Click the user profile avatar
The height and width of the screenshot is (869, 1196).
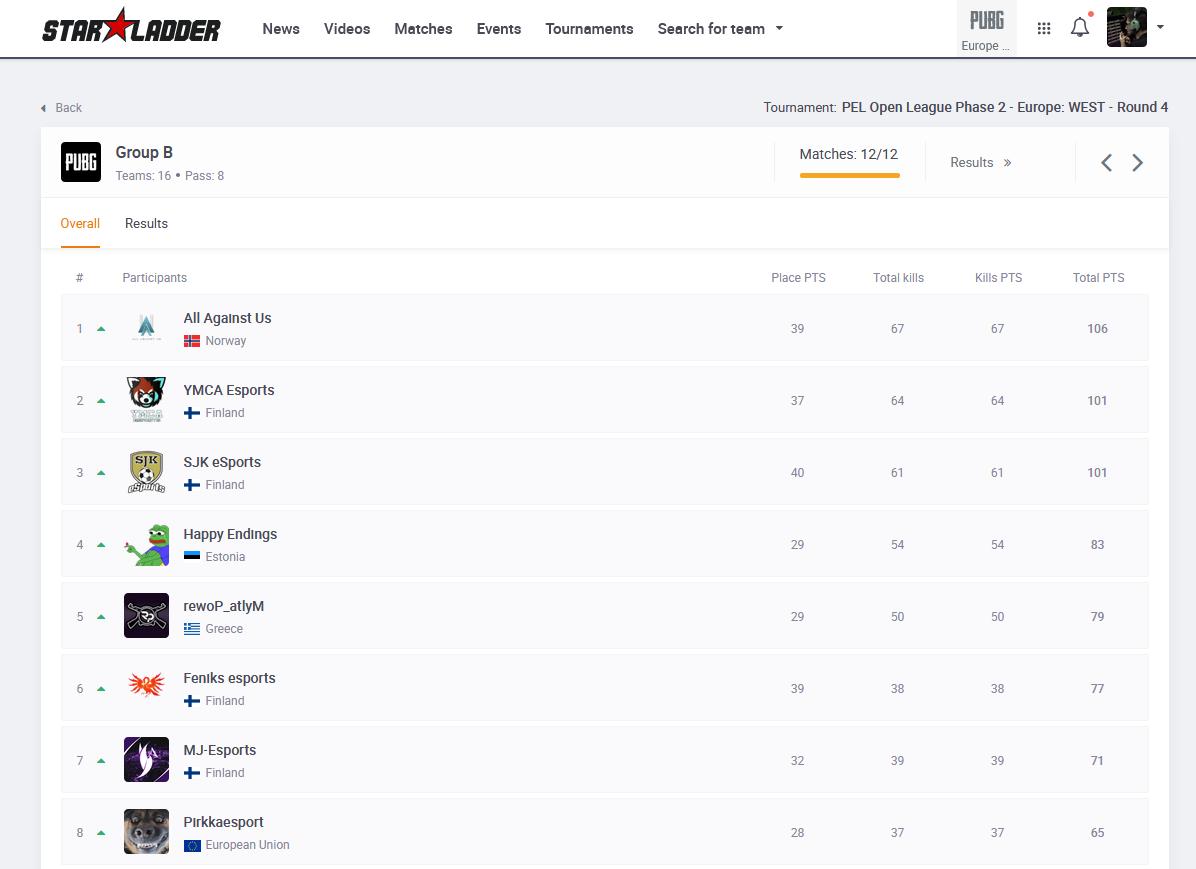point(1127,27)
